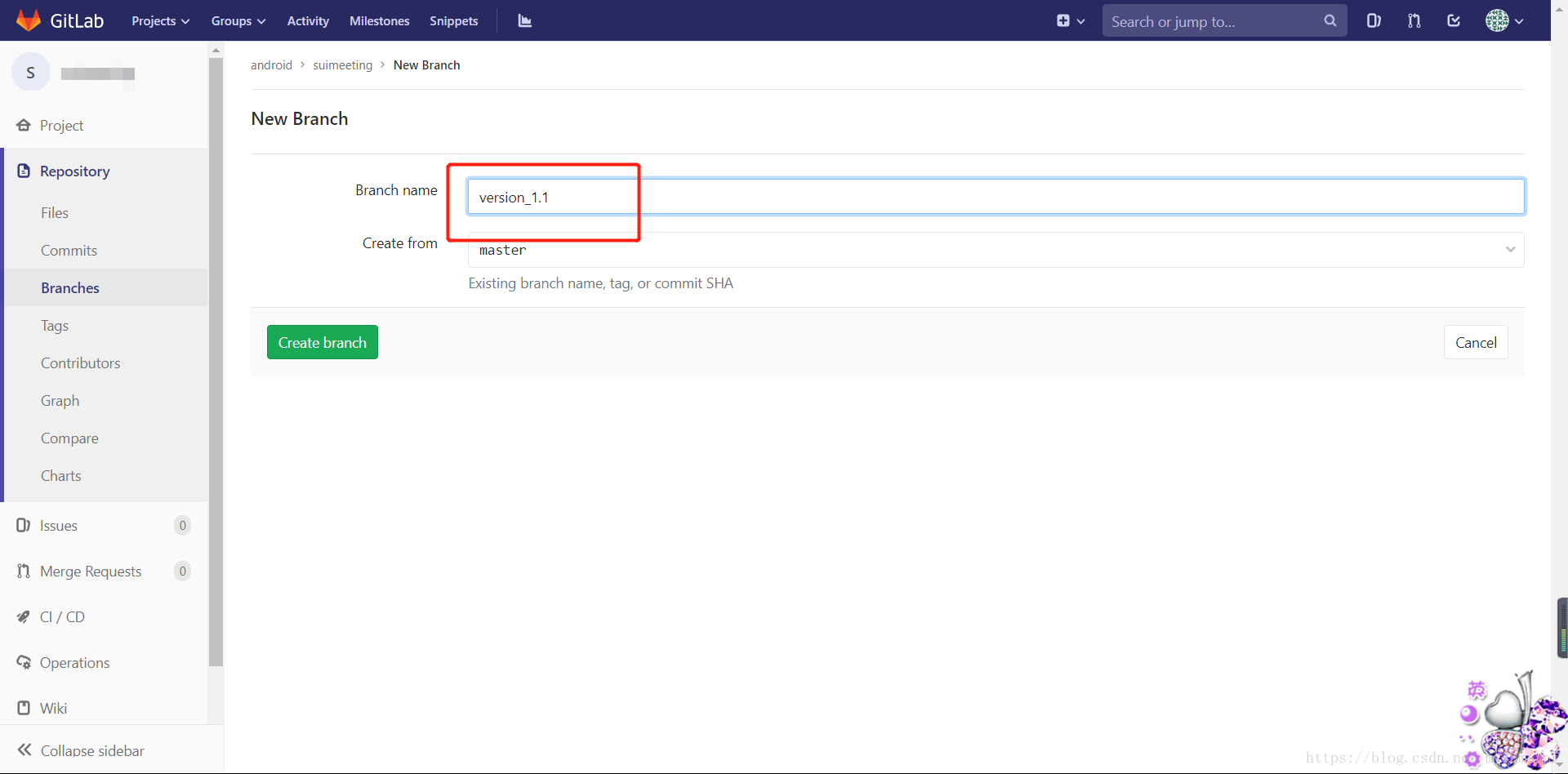Open Merge requests icon in top bar

1414,21
